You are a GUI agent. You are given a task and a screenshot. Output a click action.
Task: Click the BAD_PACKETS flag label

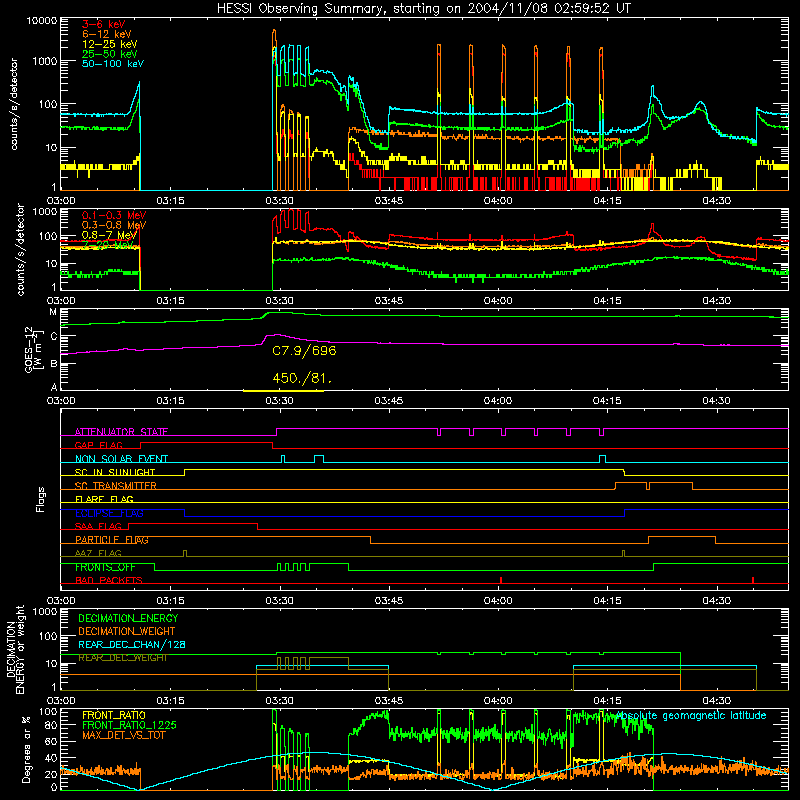109,581
